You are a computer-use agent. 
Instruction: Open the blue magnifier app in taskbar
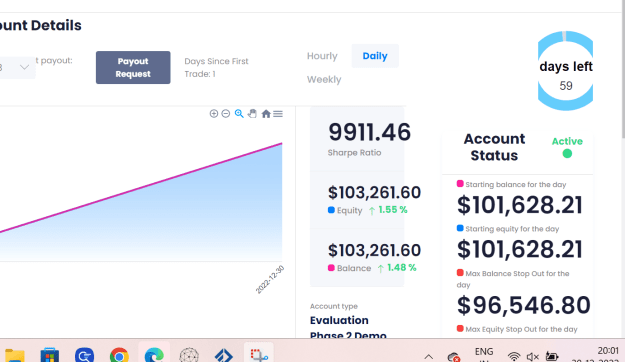point(85,355)
